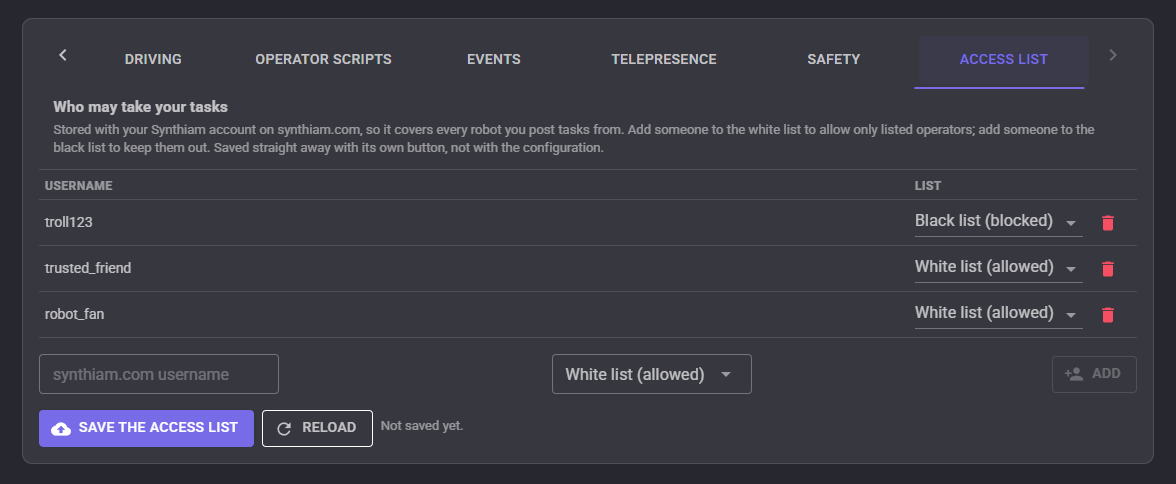Click the LIST column header
1176x484 pixels.
click(x=928, y=185)
